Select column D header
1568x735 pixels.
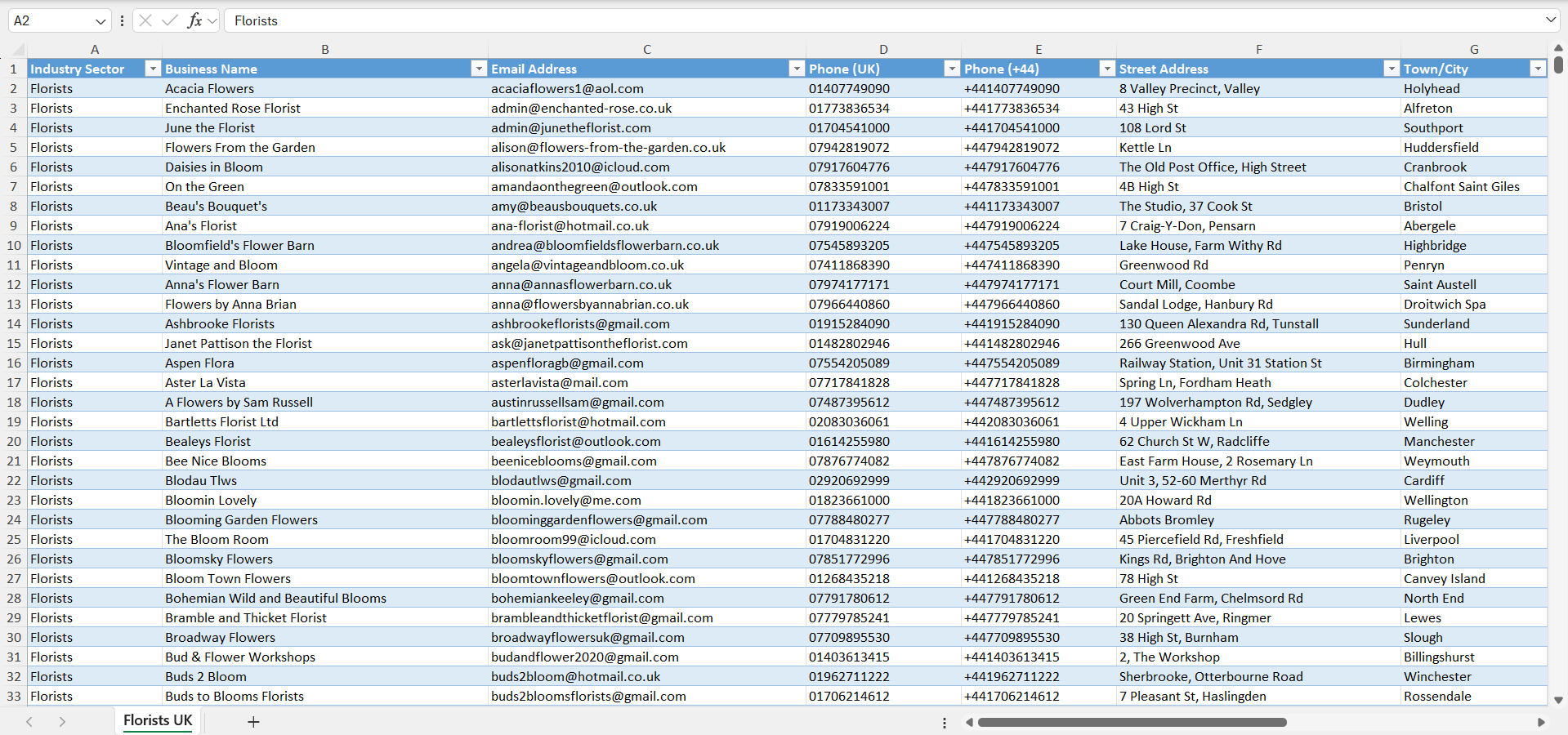tap(883, 49)
